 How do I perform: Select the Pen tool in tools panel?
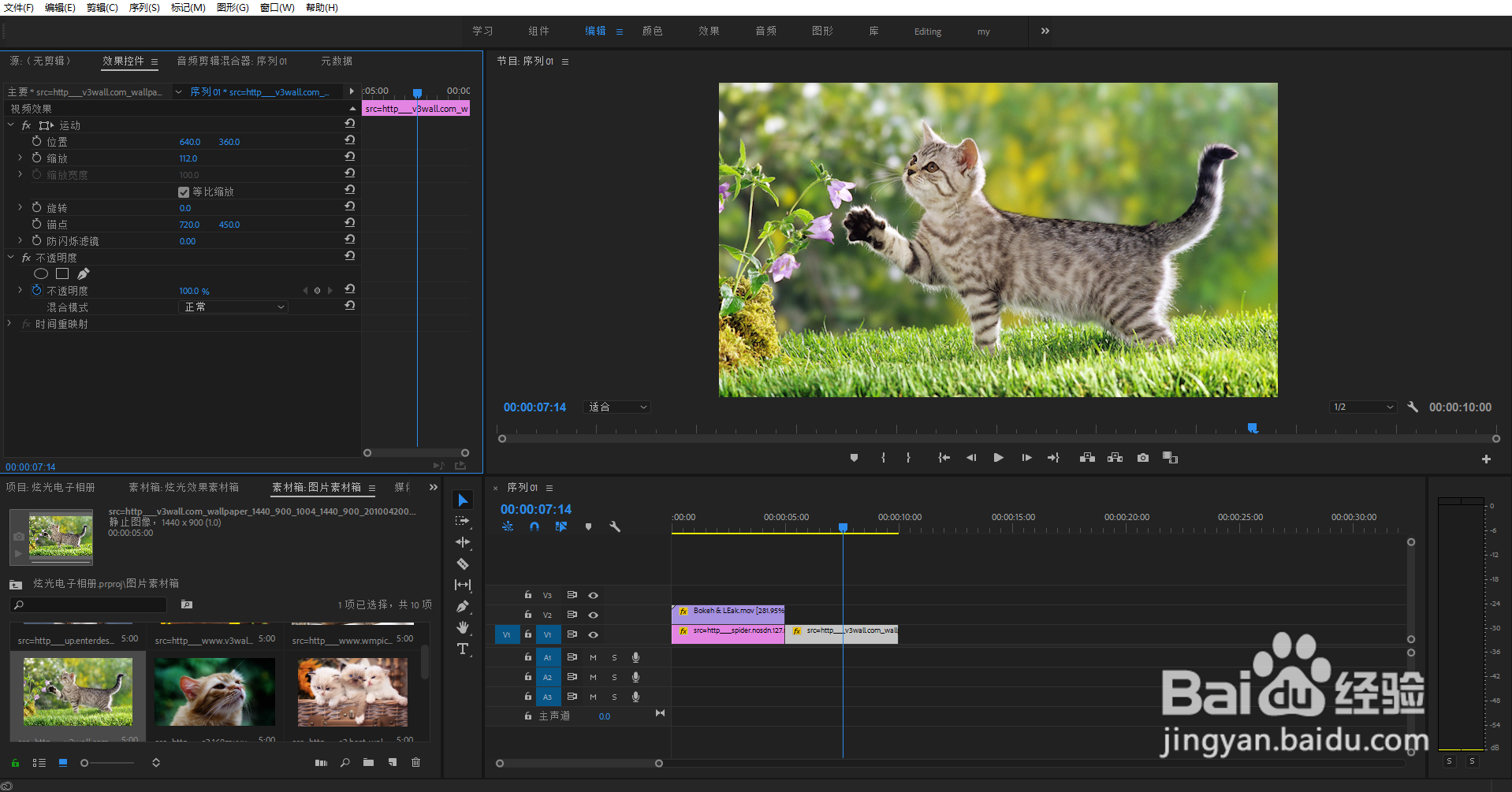463,606
